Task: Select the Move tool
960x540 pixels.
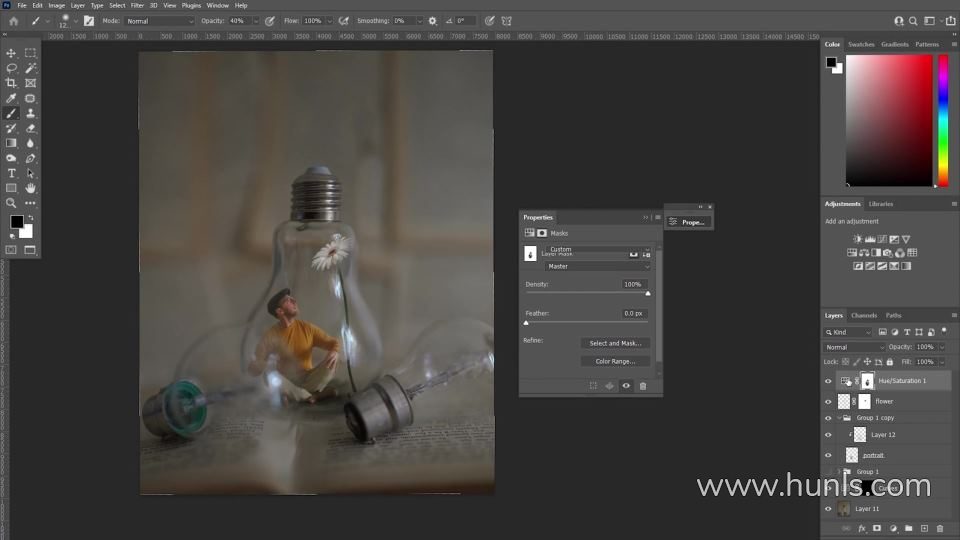Action: [11, 53]
